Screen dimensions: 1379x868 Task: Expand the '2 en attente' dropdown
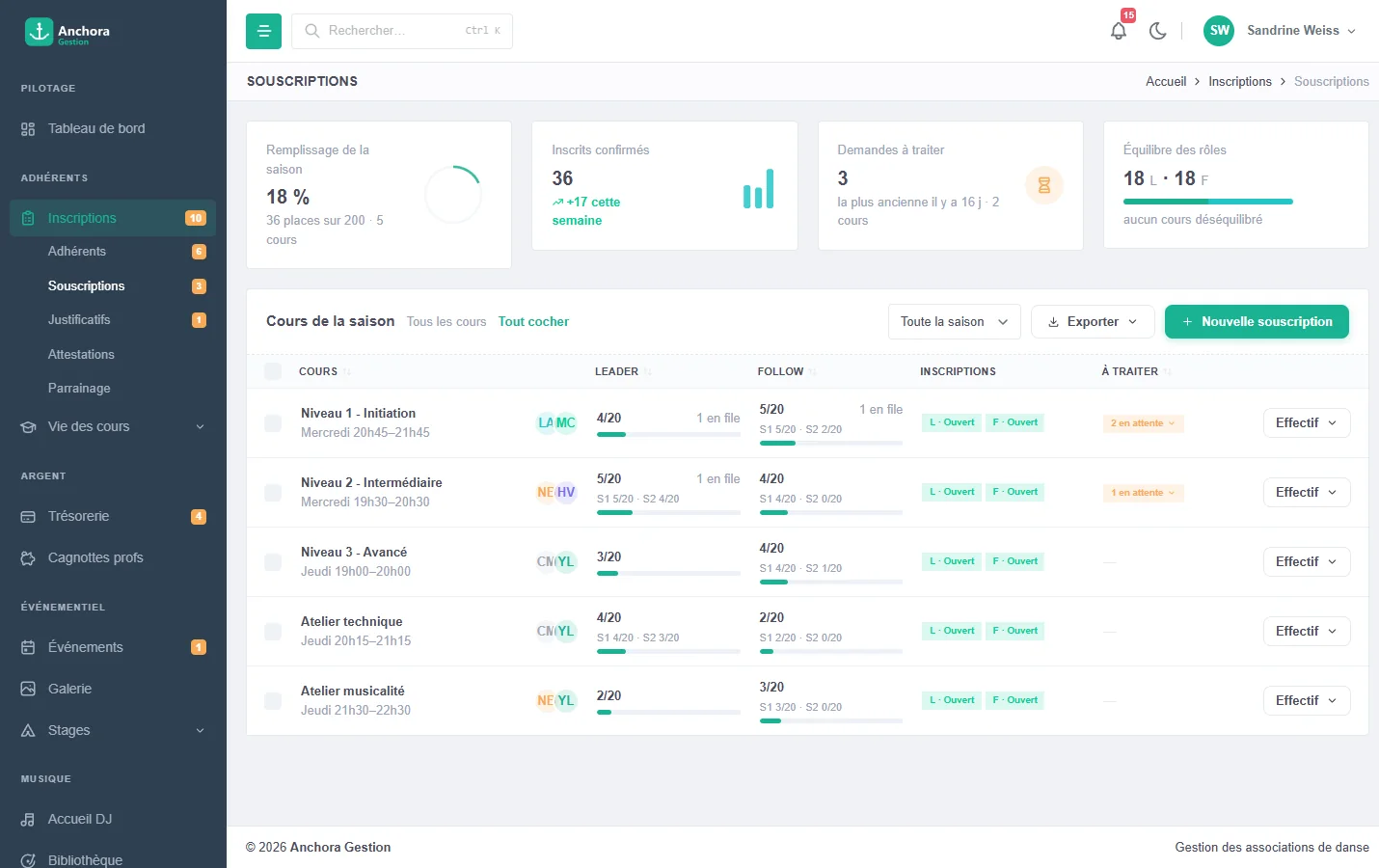[1143, 423]
